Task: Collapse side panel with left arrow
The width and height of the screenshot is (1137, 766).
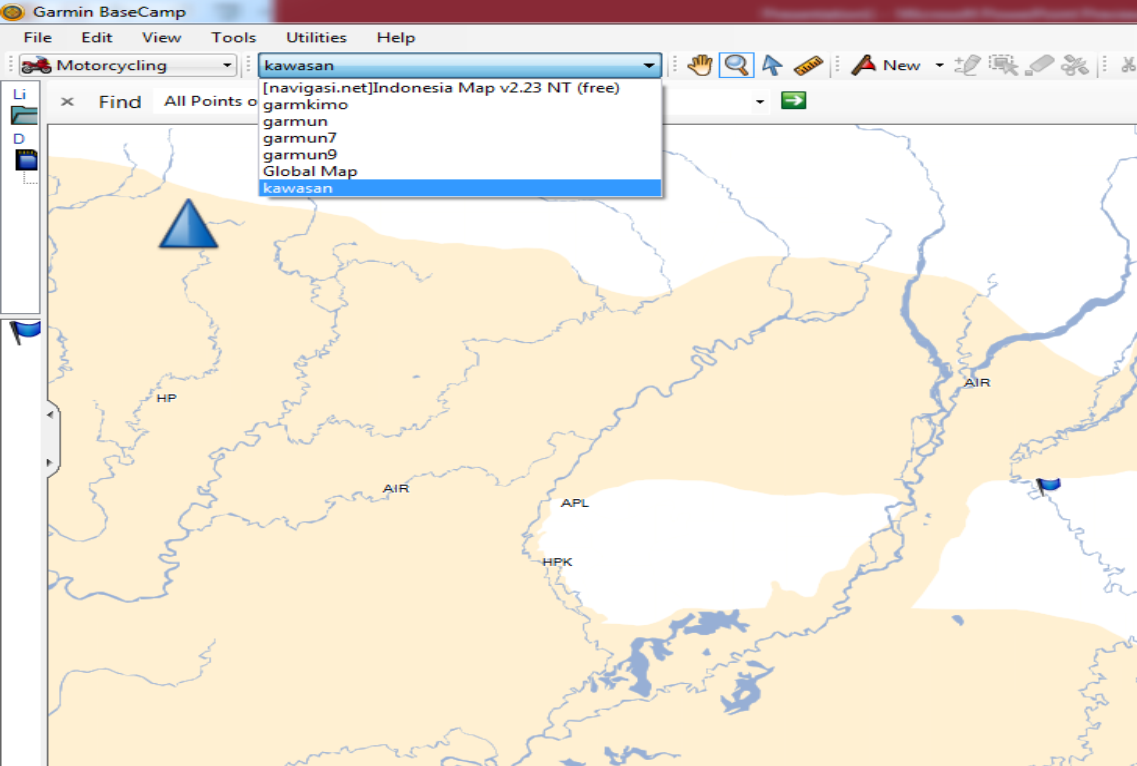Action: [x=50, y=415]
